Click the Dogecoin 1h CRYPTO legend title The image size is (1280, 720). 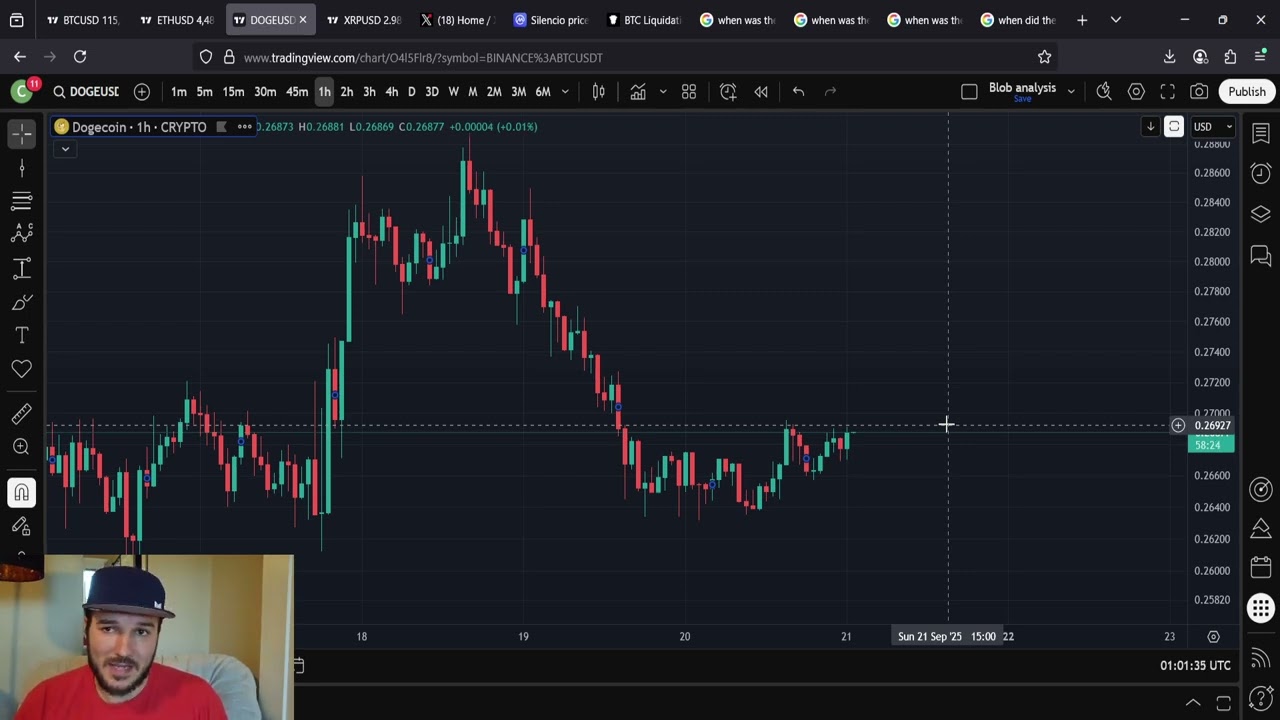click(x=139, y=127)
